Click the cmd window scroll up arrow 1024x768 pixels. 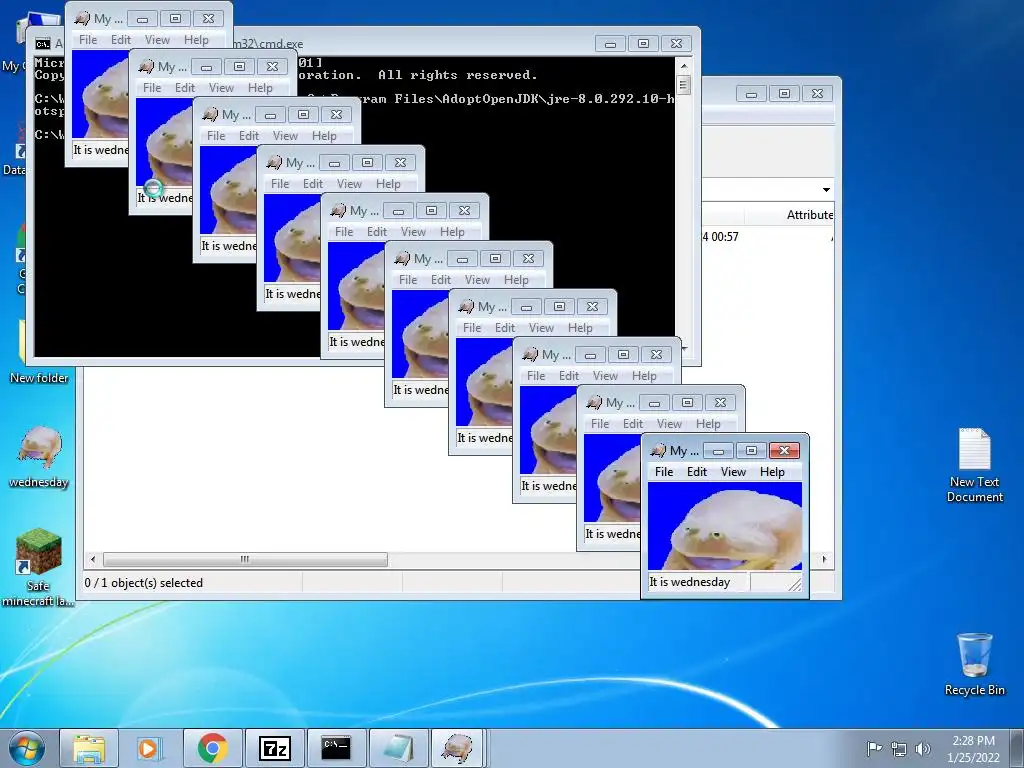(x=683, y=66)
